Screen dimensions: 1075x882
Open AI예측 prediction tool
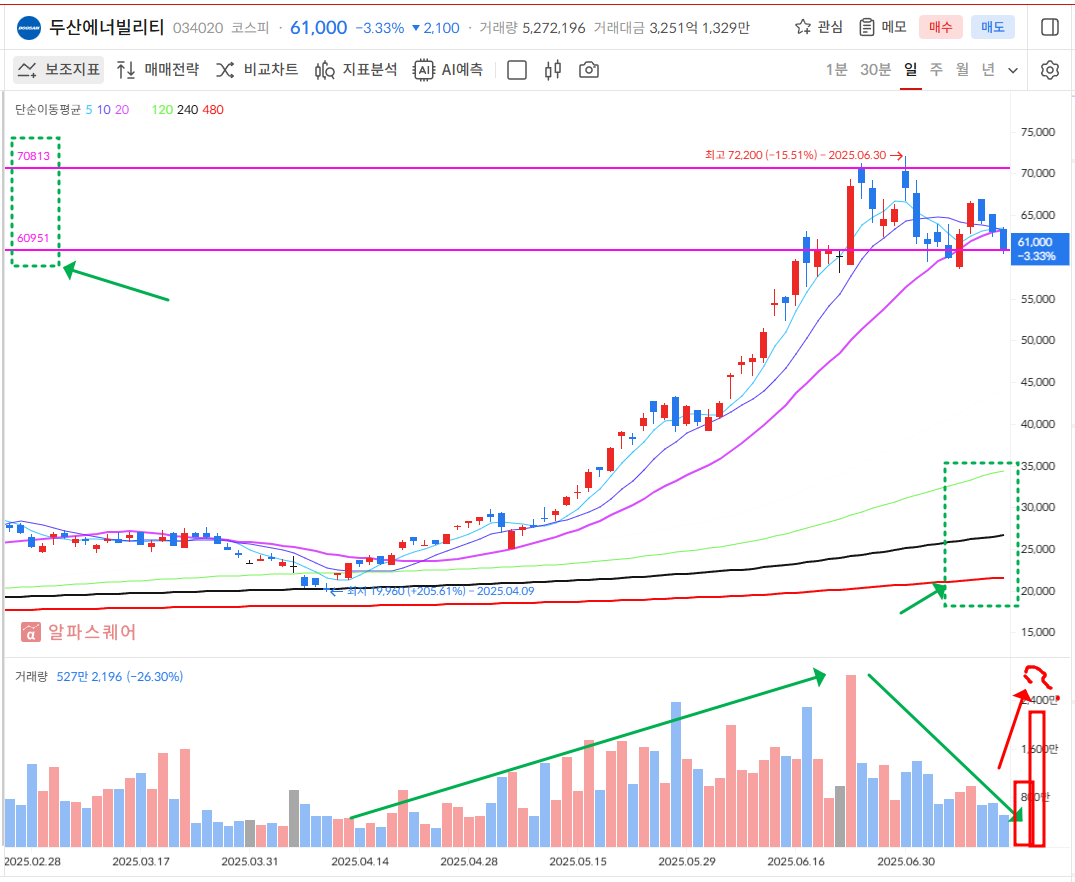click(x=448, y=69)
